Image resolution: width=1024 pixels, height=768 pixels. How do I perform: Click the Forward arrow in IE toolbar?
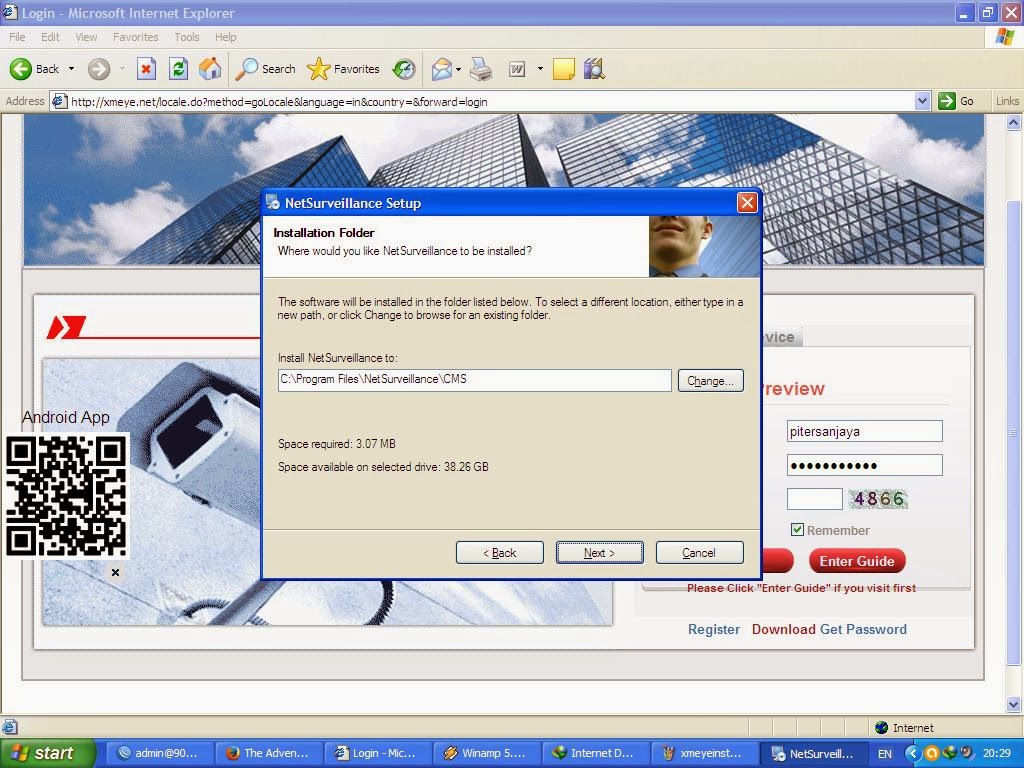tap(99, 69)
